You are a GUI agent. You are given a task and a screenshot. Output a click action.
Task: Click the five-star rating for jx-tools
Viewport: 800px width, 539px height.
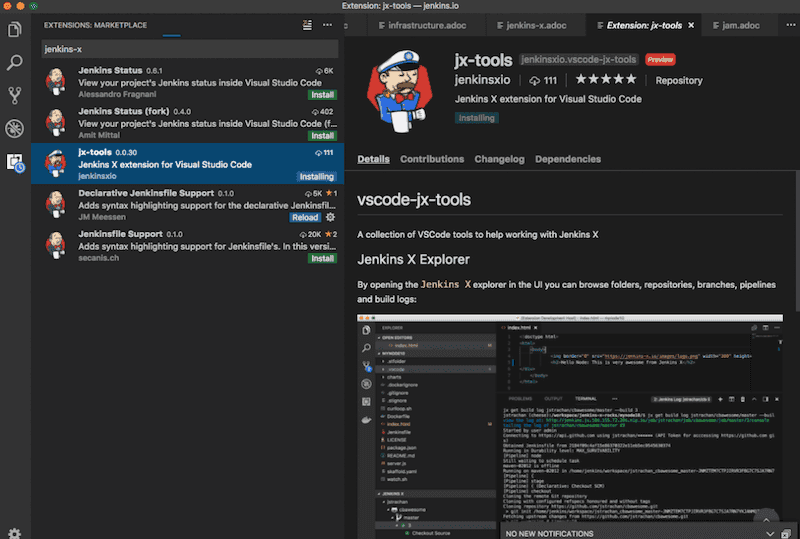coord(604,80)
